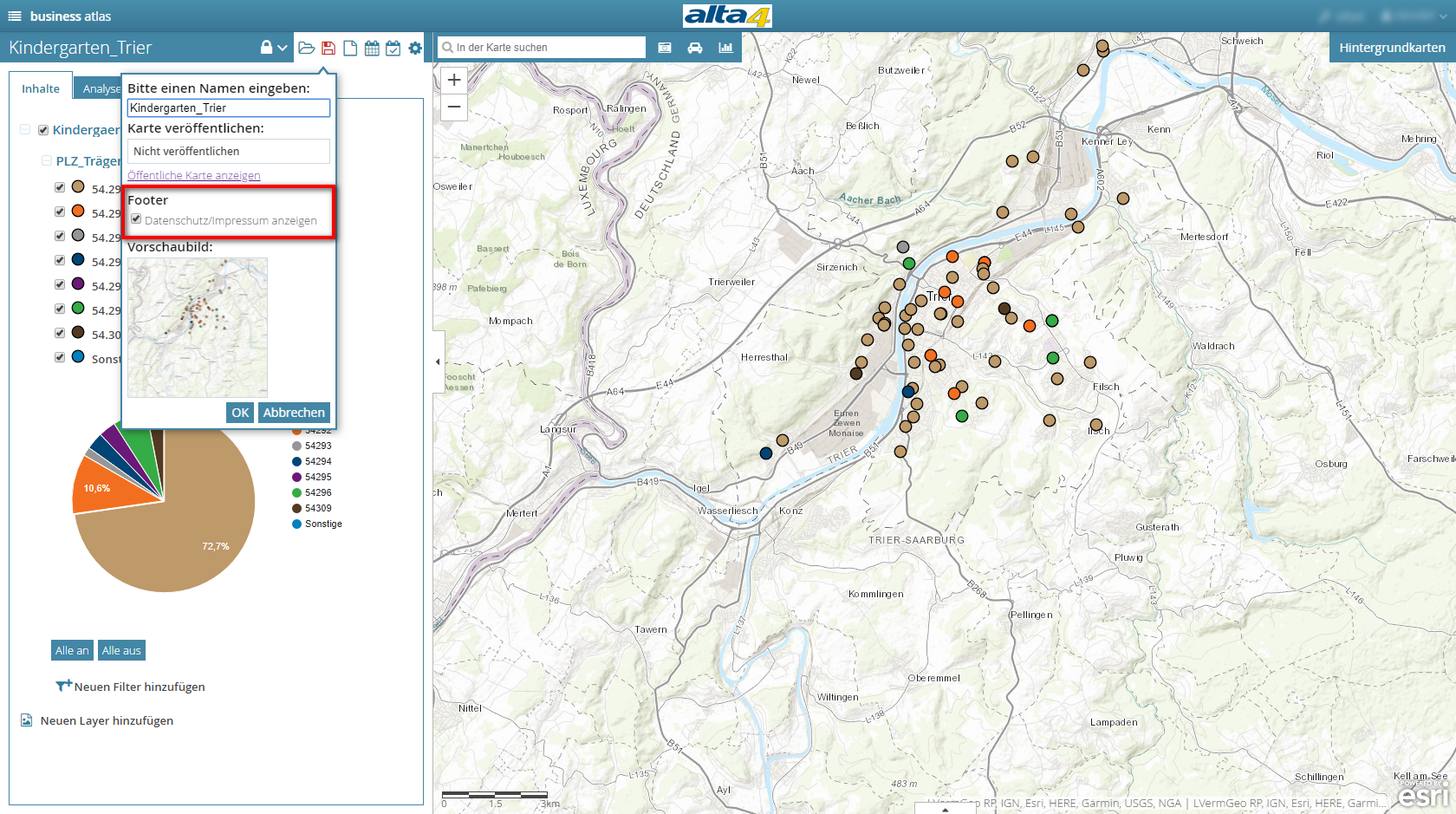
Task: Open the calendar checkmark icon
Action: point(393,48)
